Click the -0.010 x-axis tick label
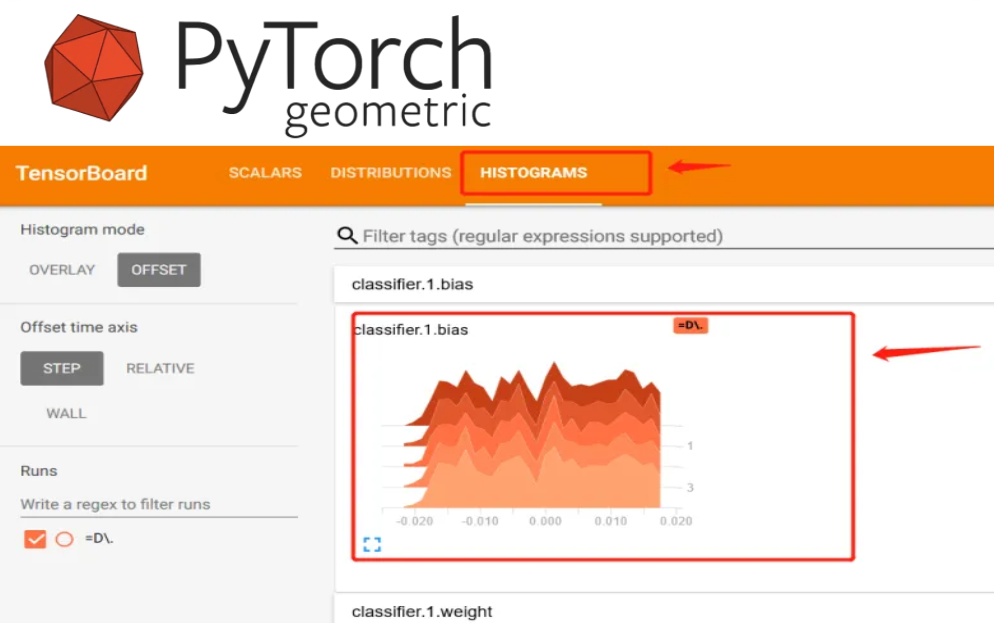 (x=480, y=521)
